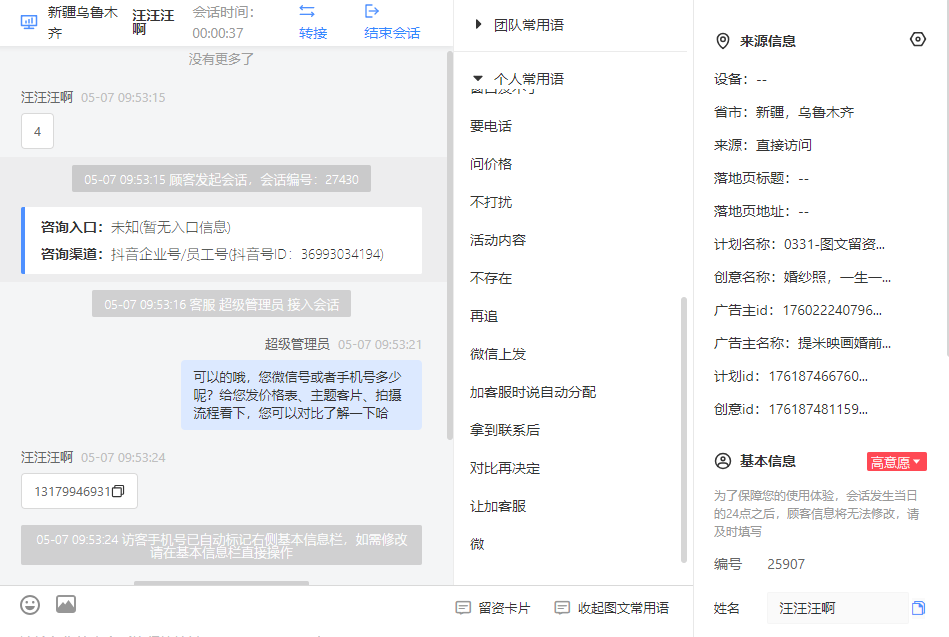Click the agent reply bubble about 价格表
This screenshot has width=949, height=637.
pos(301,395)
